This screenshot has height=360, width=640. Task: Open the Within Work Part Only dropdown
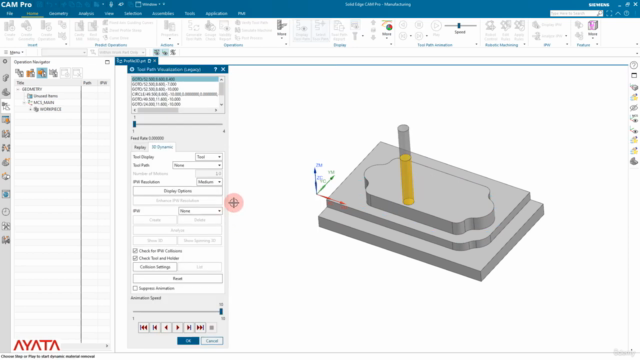pyautogui.click(x=122, y=52)
